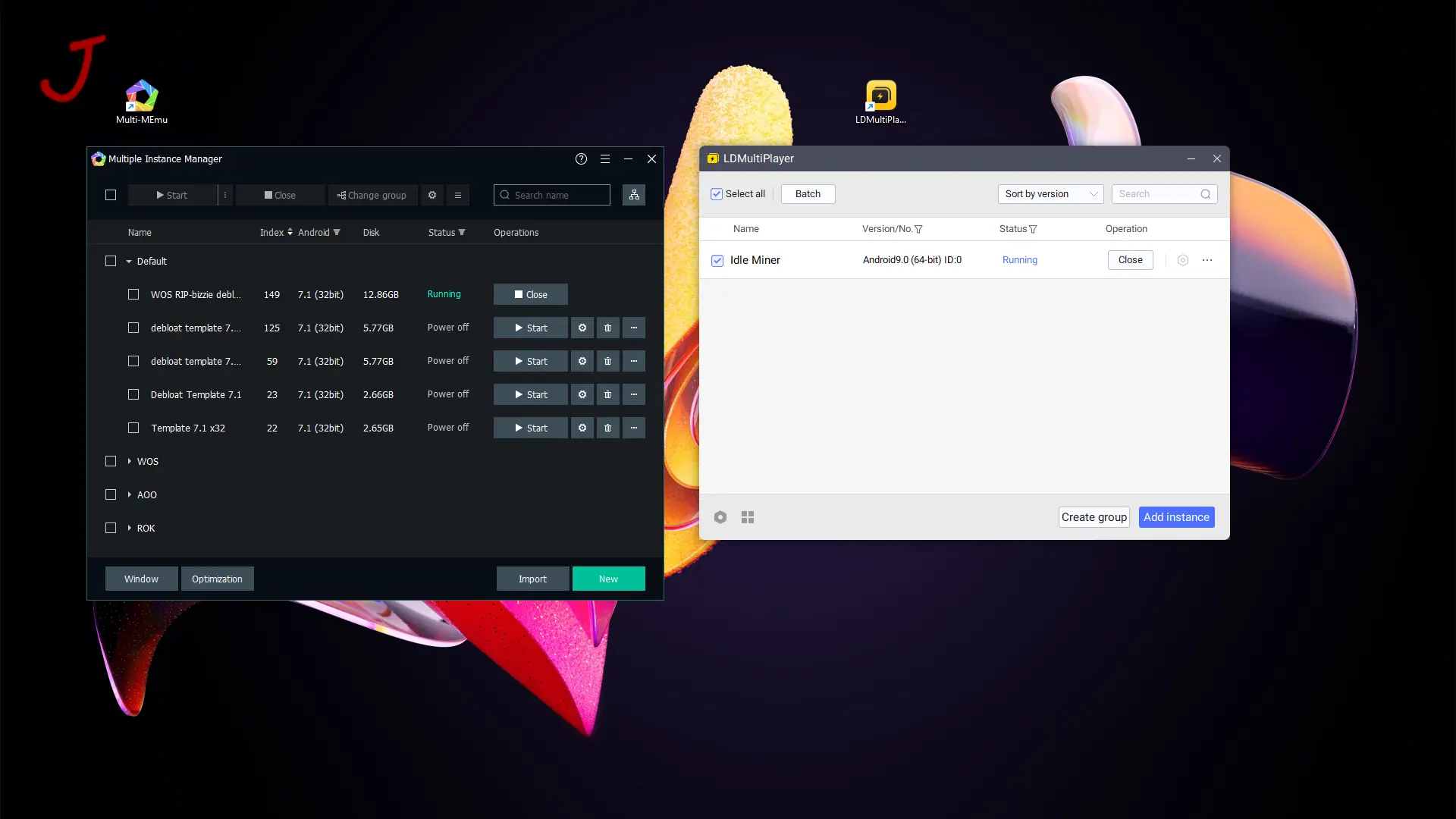This screenshot has height=819, width=1456.
Task: Click the Window button in Multiple Instance Manager
Action: point(142,579)
